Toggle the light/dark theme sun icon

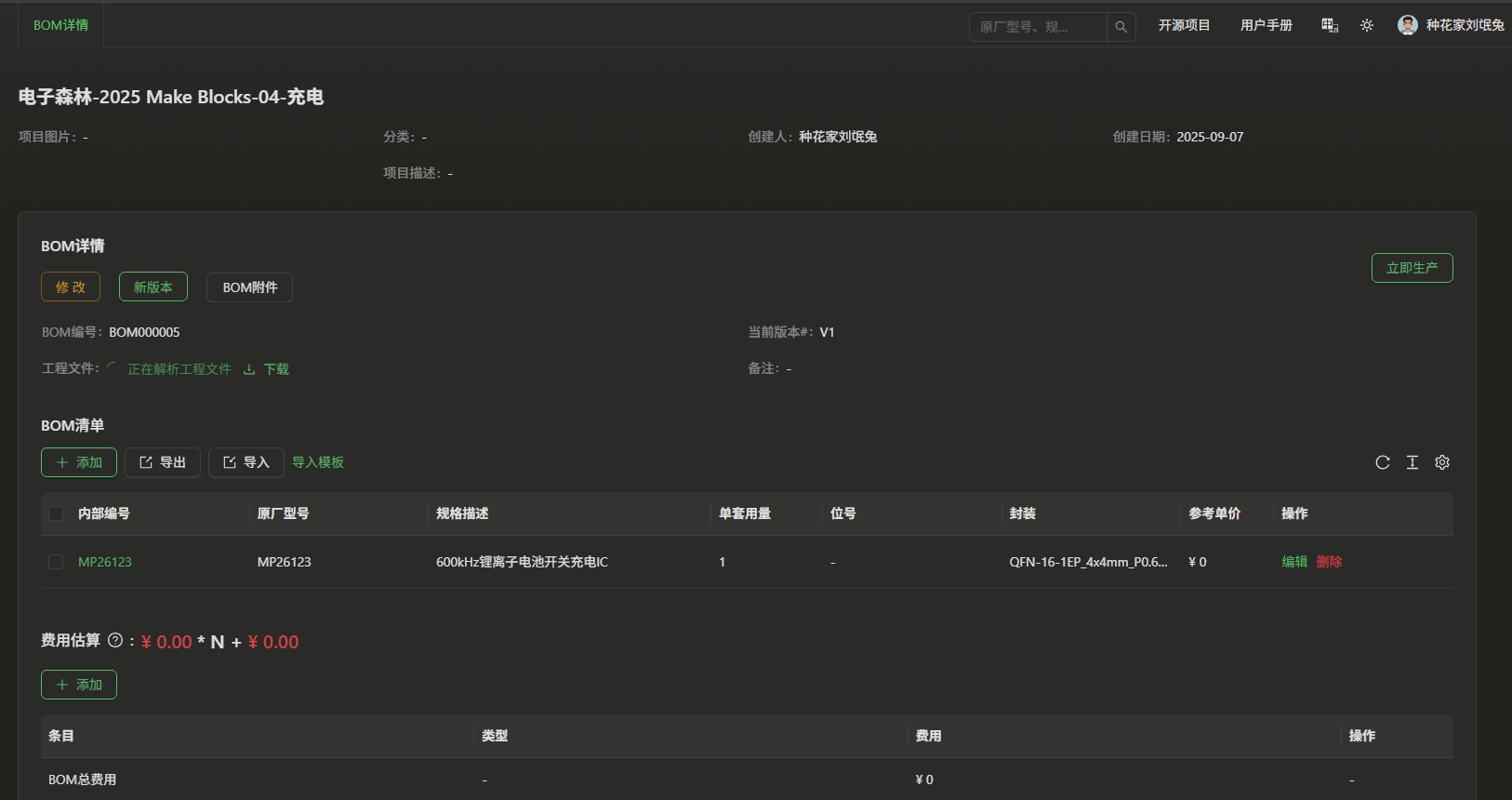(1367, 26)
